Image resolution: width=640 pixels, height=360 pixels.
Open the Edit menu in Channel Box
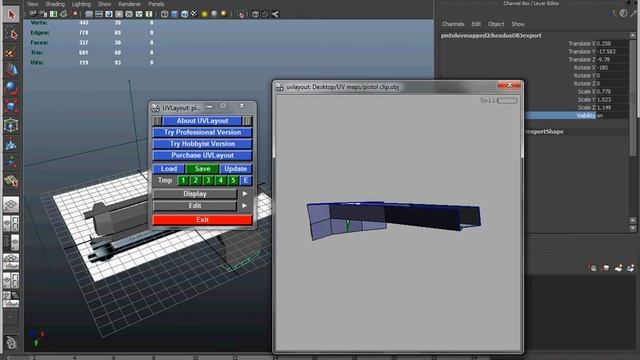click(x=476, y=24)
